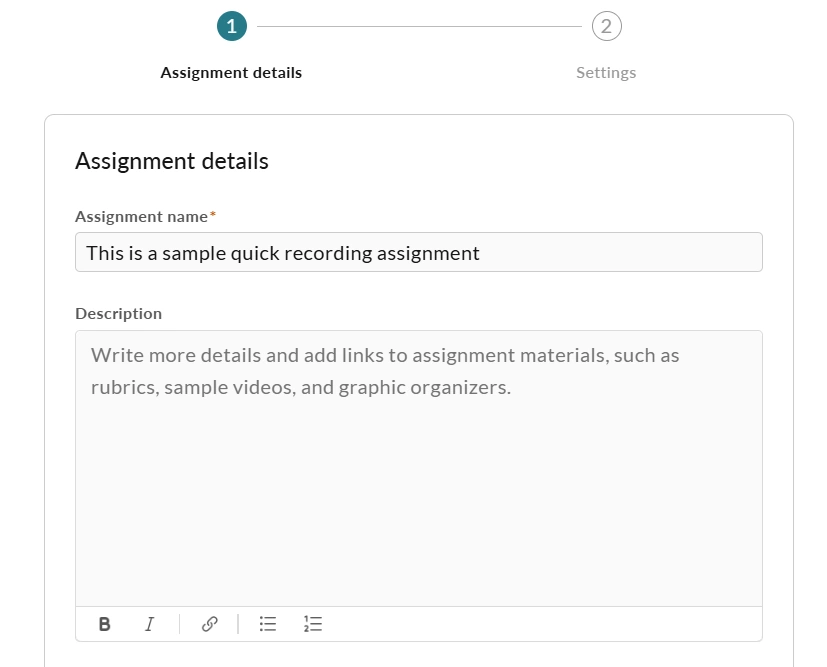Start a numbered list in the description
This screenshot has width=827, height=667.
(313, 624)
